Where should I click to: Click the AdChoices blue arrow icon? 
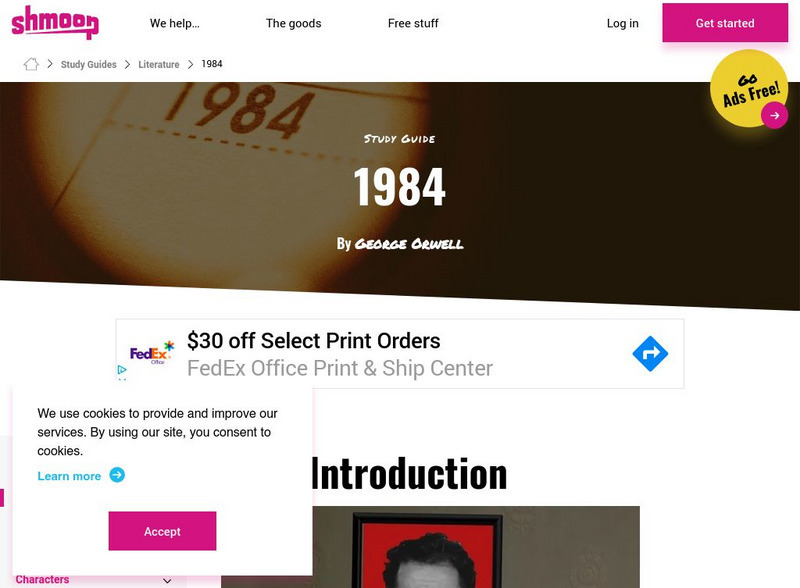coord(650,353)
